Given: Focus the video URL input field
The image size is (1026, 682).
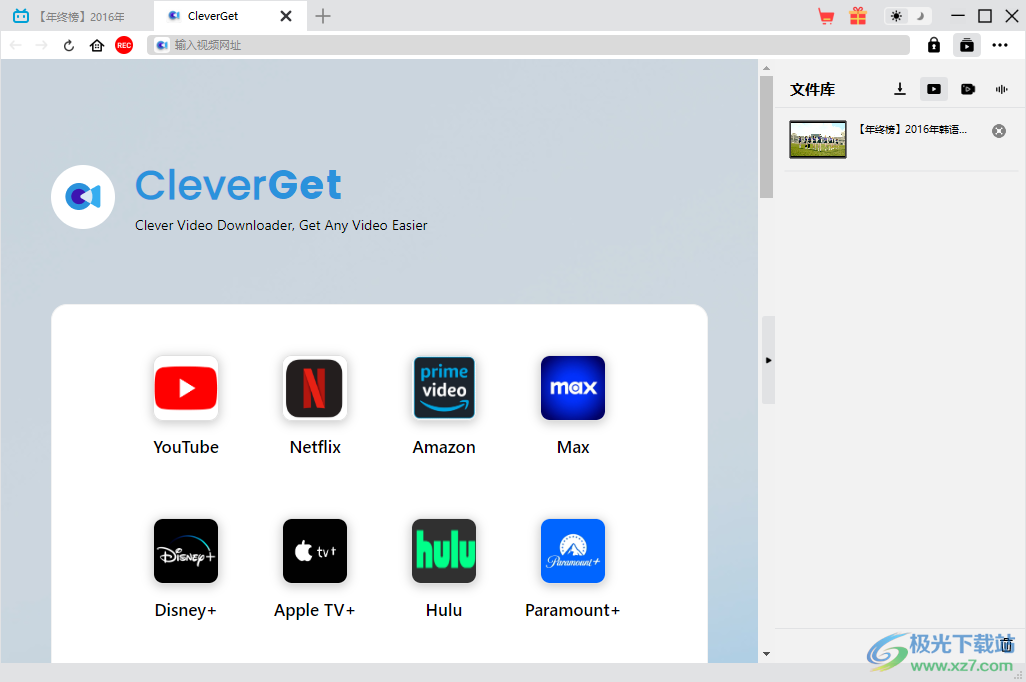Looking at the screenshot, I should 529,45.
